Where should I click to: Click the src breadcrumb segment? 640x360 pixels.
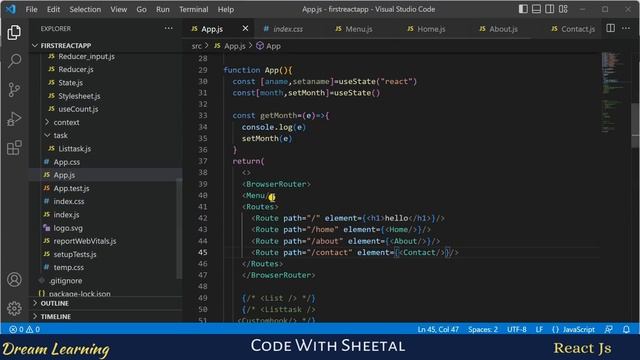coord(197,46)
